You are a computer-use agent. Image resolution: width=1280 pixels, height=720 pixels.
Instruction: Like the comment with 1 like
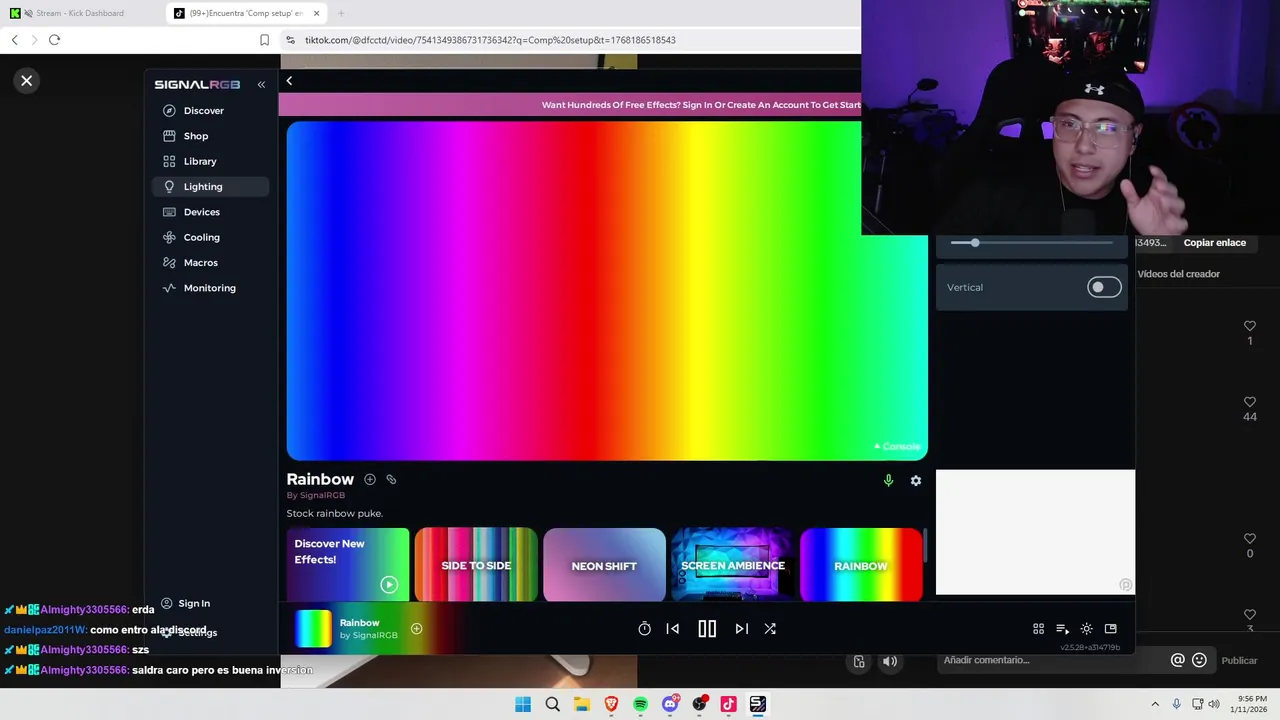coord(1250,326)
